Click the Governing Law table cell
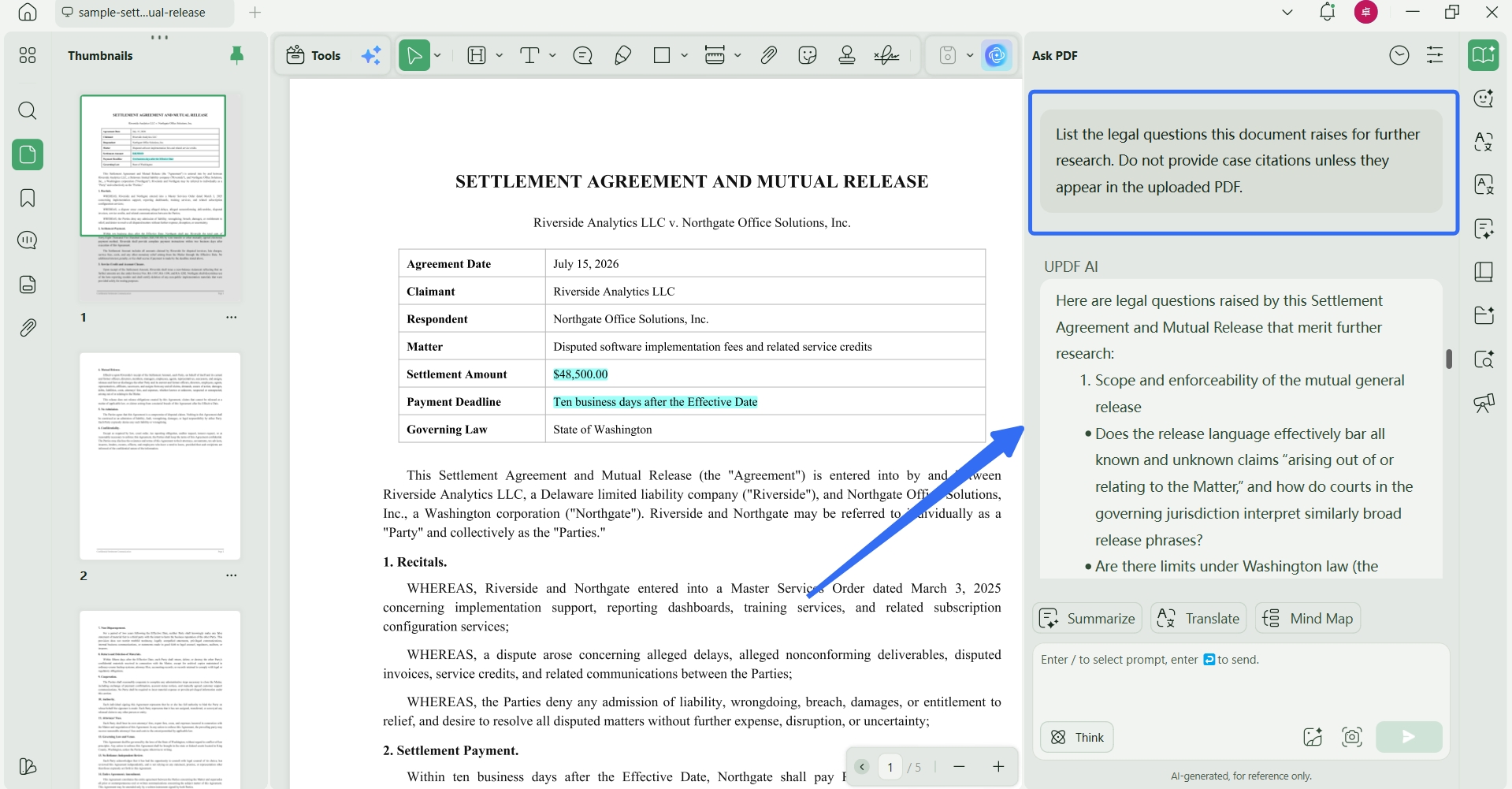Screen dimensions: 1512x789 coord(472,430)
